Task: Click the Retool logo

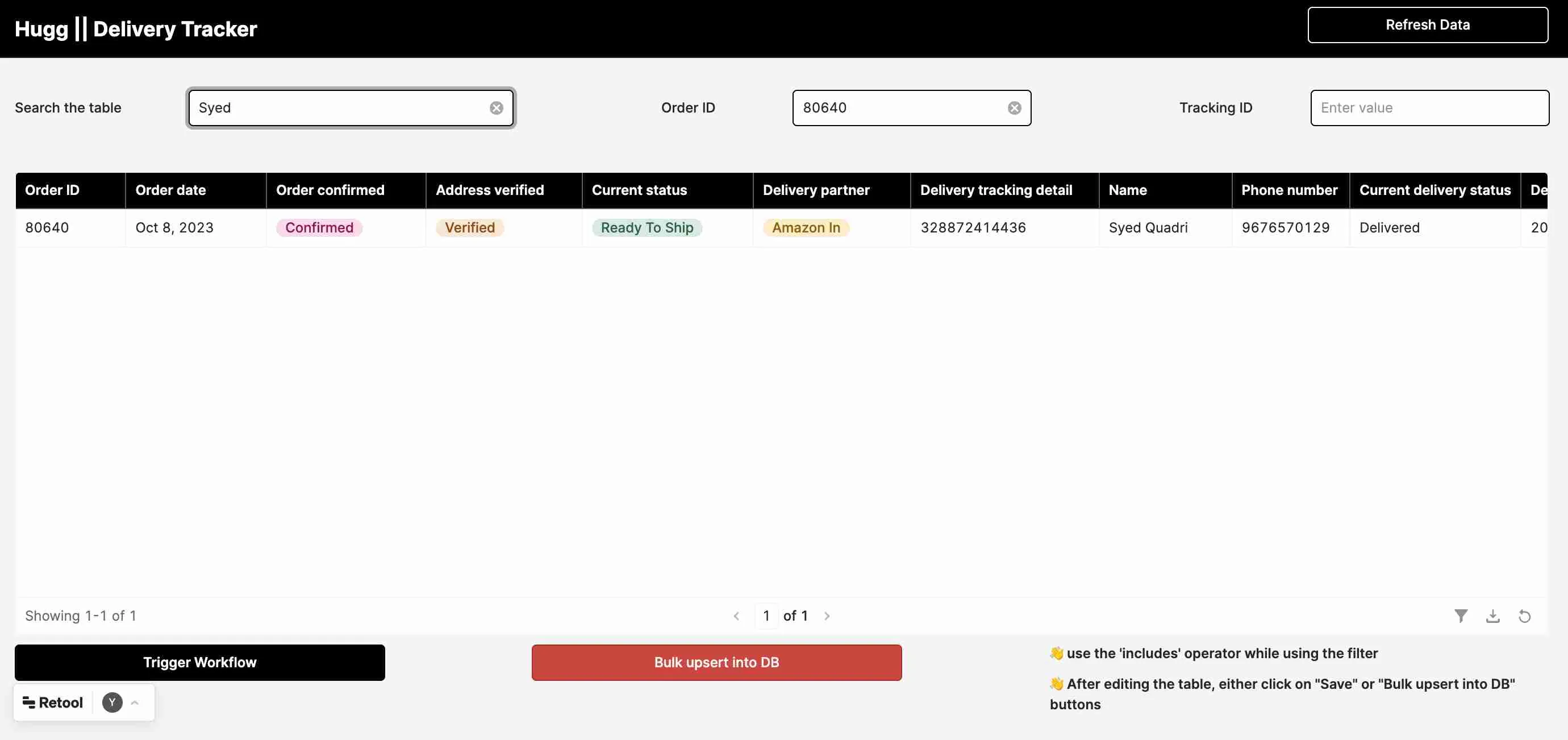Action: 52,702
